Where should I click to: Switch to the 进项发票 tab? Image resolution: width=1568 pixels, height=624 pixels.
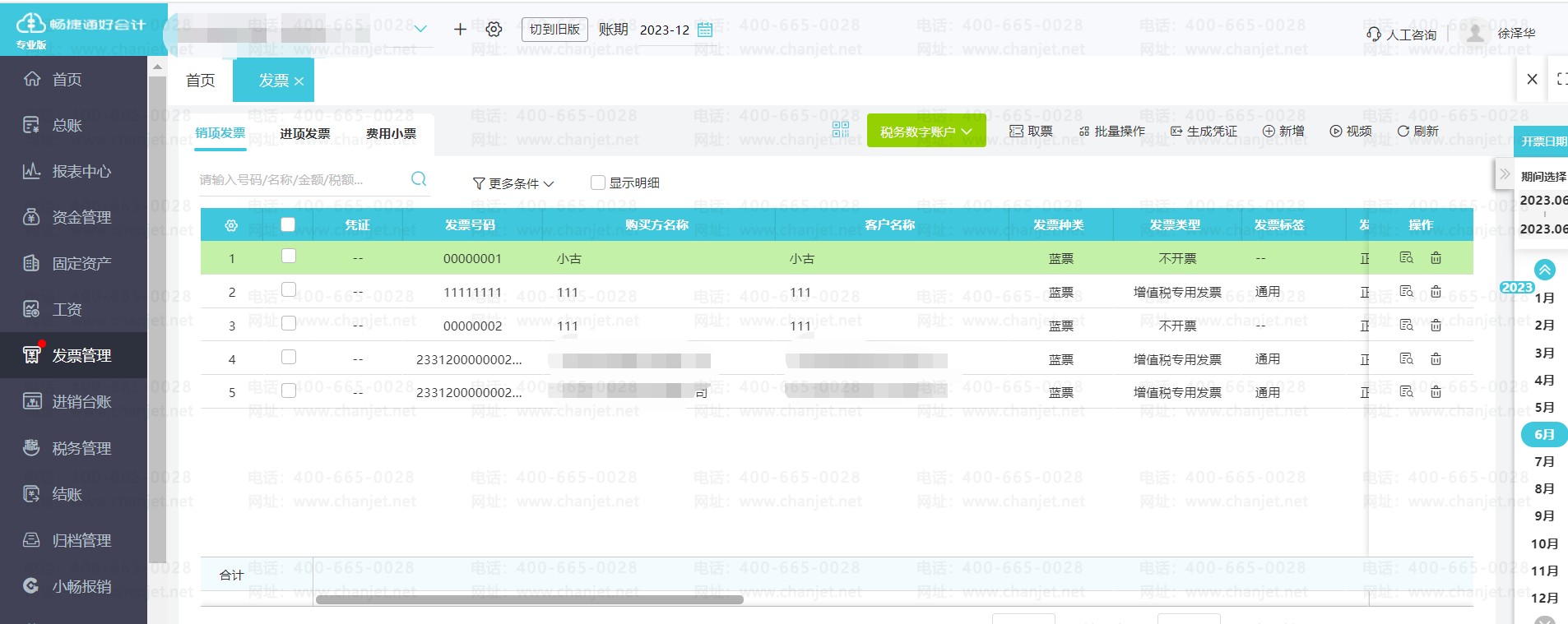304,133
